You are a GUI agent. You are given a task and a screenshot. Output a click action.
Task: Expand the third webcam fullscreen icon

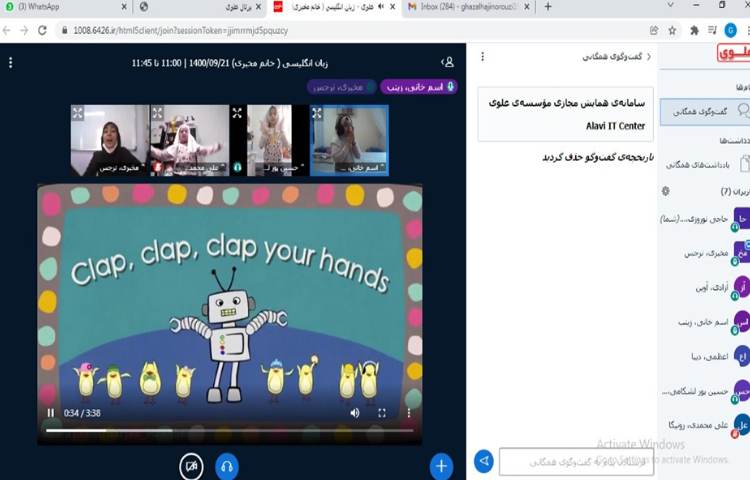(x=237, y=113)
